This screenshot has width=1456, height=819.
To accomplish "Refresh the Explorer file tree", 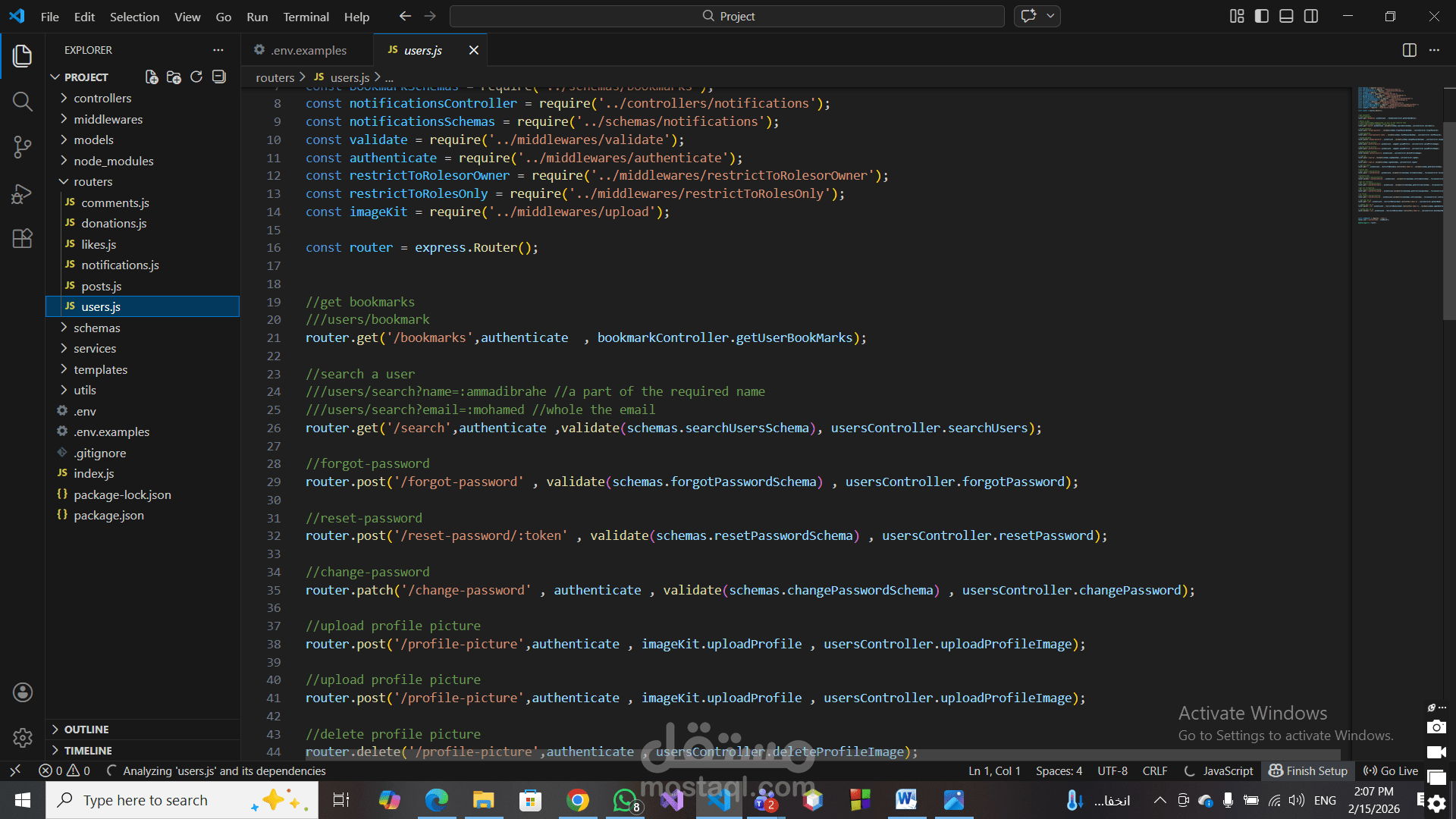I will 196,77.
